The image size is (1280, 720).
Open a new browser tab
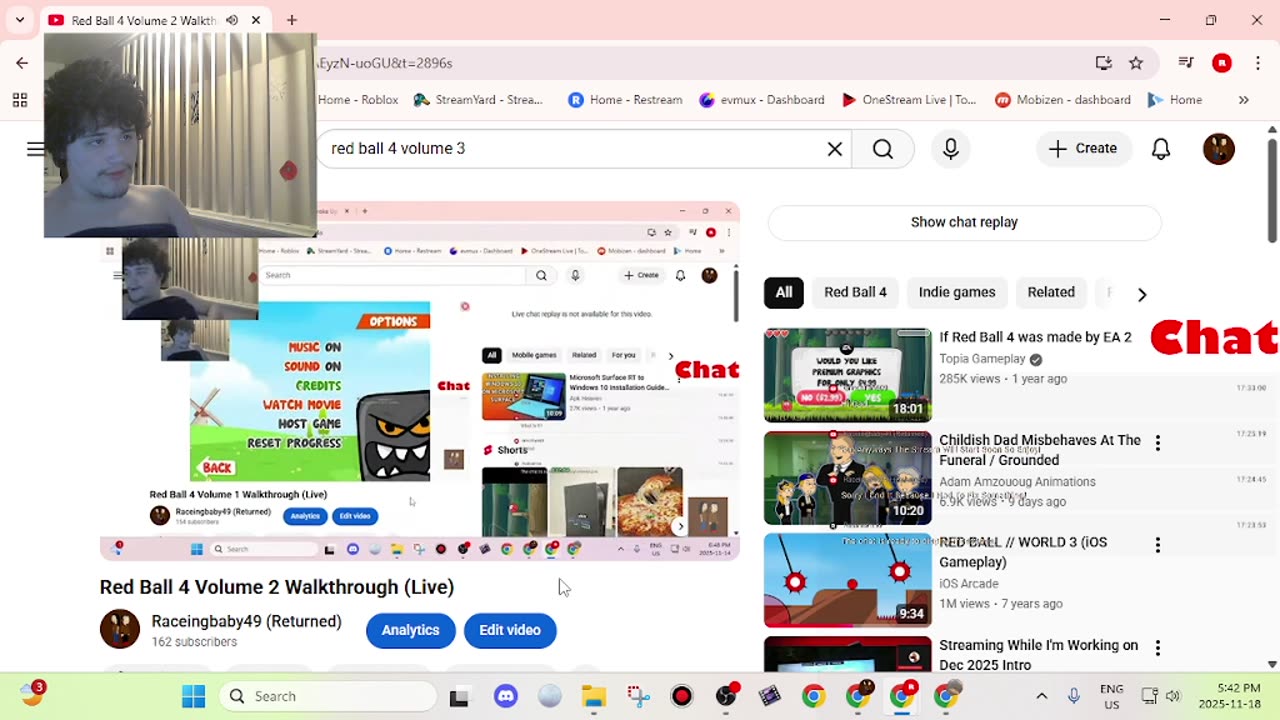pyautogui.click(x=291, y=20)
